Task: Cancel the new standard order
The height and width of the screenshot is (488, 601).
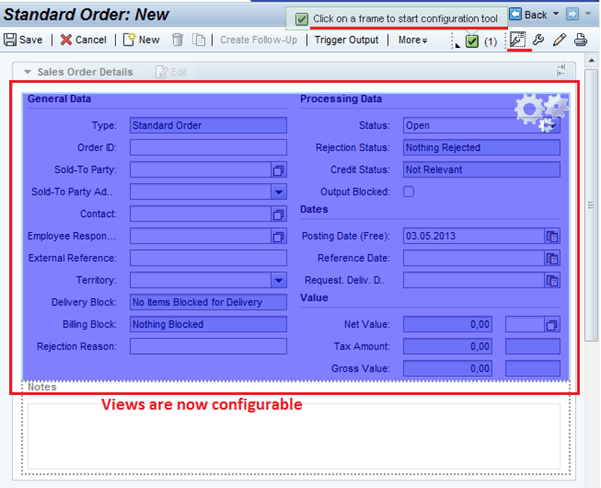Action: click(83, 40)
